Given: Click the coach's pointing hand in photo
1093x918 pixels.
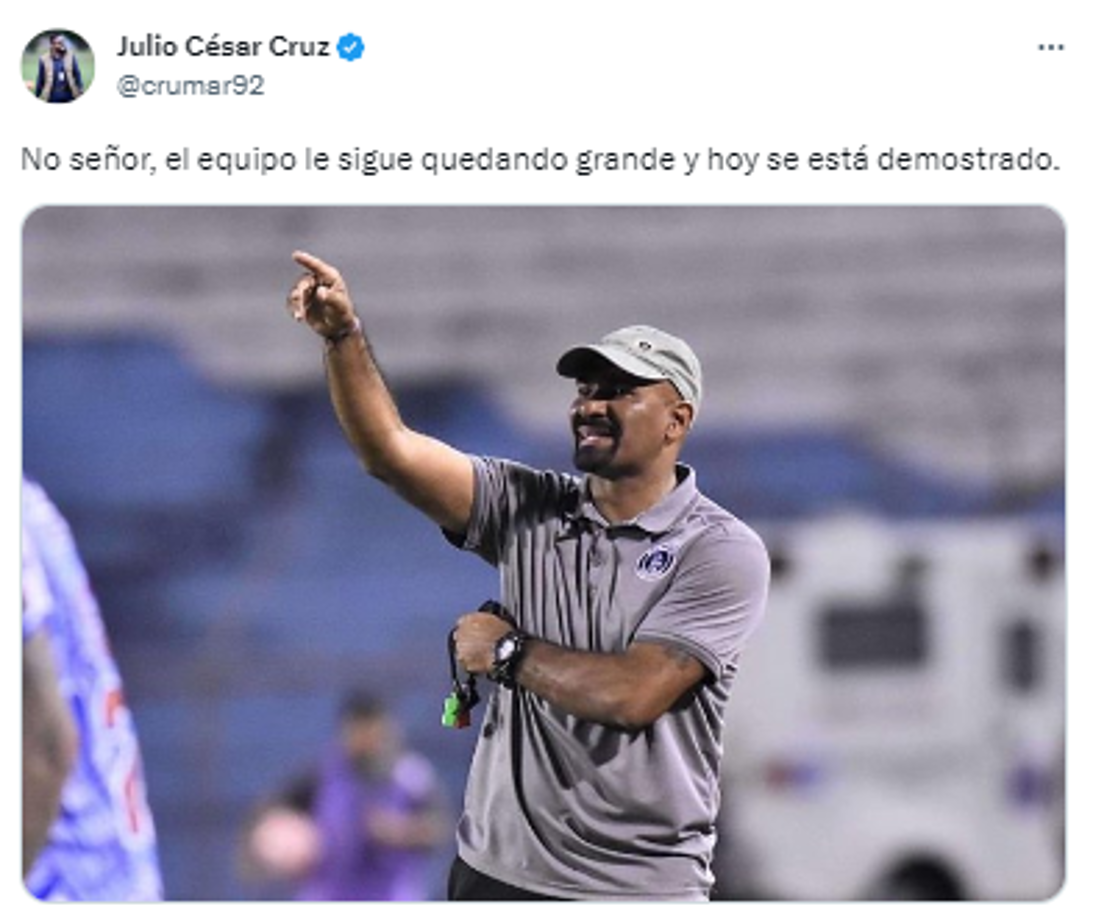Looking at the screenshot, I should point(321,295).
